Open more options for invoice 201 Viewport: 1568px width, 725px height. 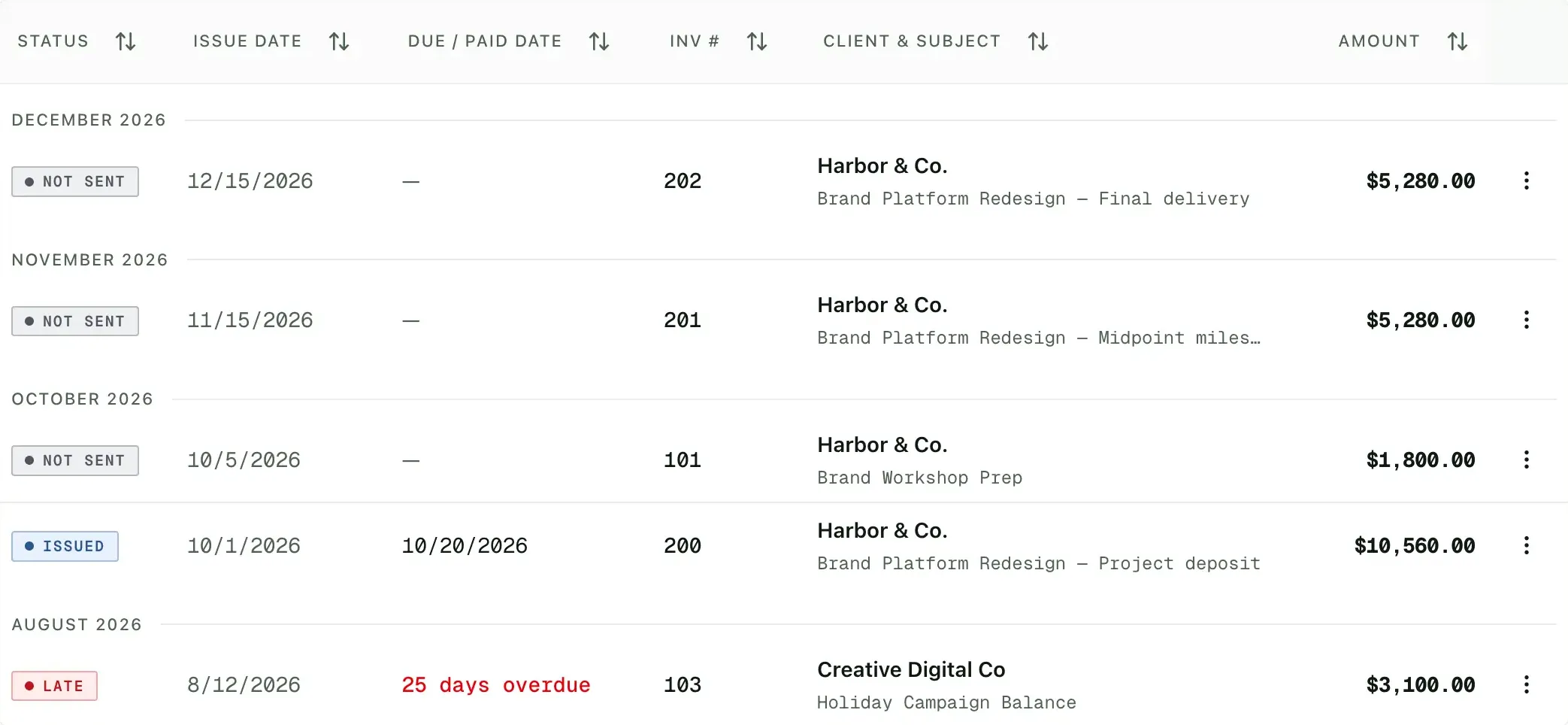coord(1526,320)
